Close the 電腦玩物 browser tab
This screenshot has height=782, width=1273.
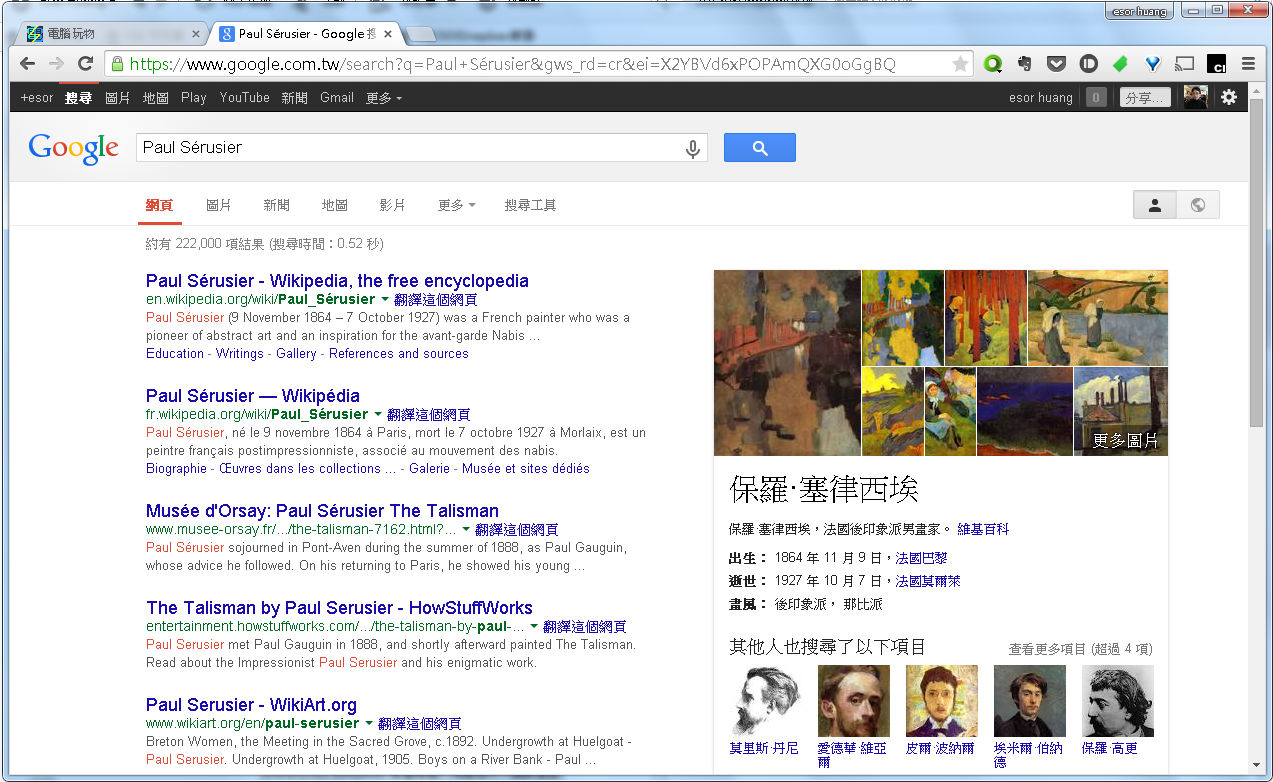click(x=196, y=34)
